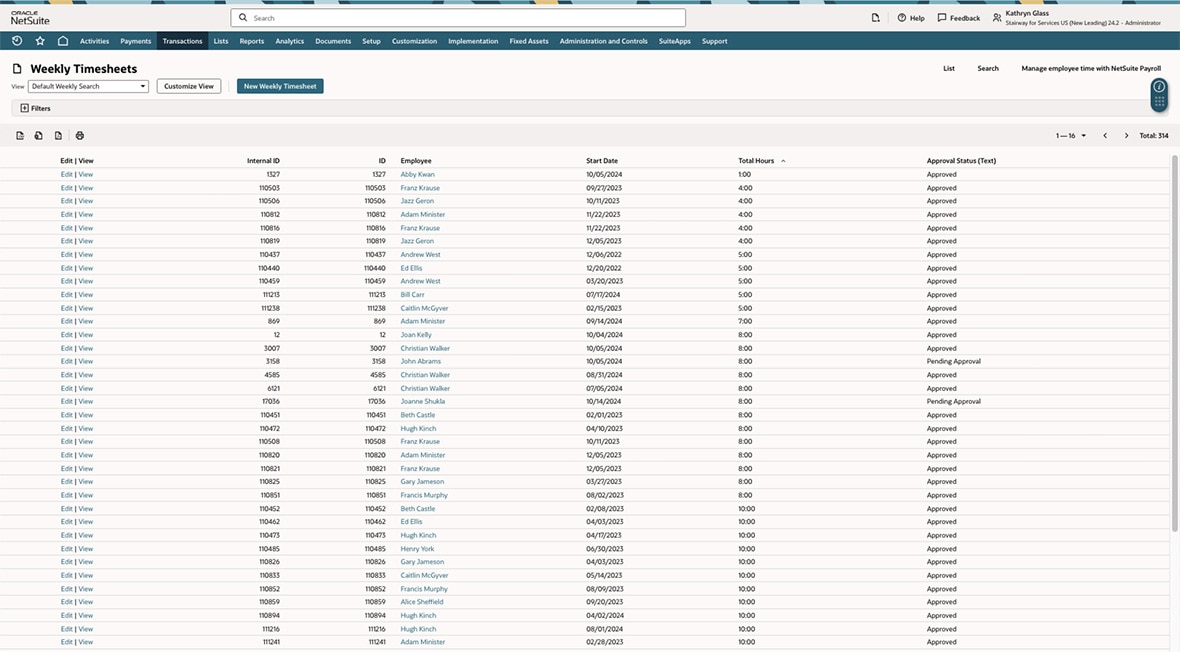The image size is (1180, 652).
Task: Open the Recent Records clock icon
Action: coord(17,41)
